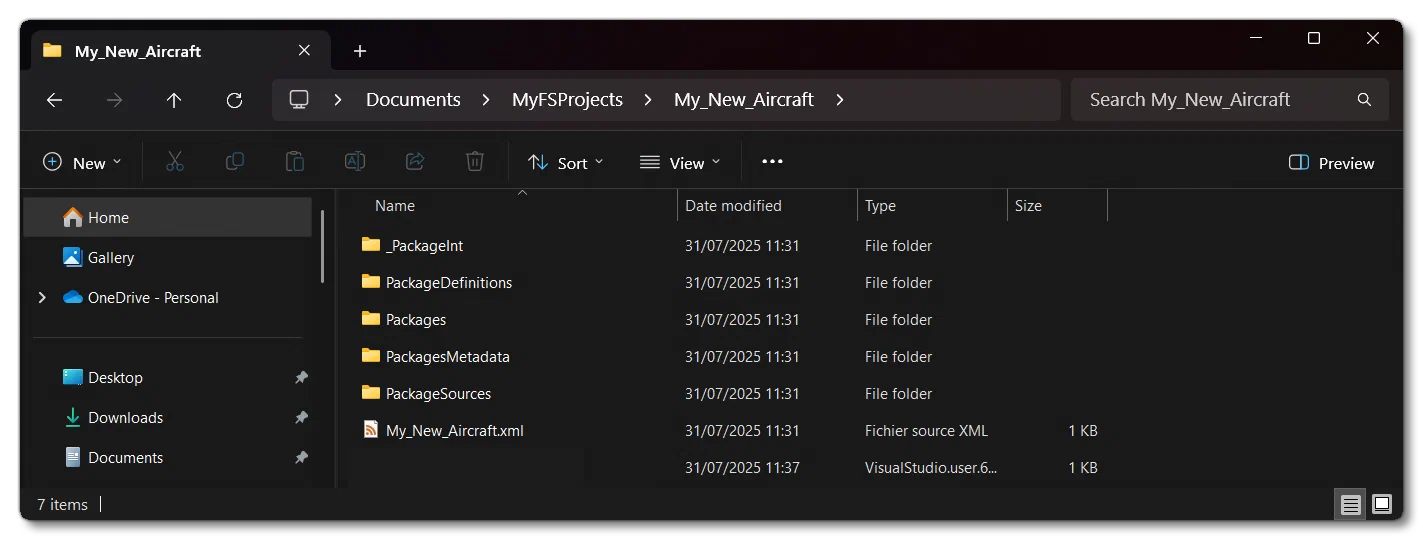Switch to details list view in the status bar

coord(1351,504)
